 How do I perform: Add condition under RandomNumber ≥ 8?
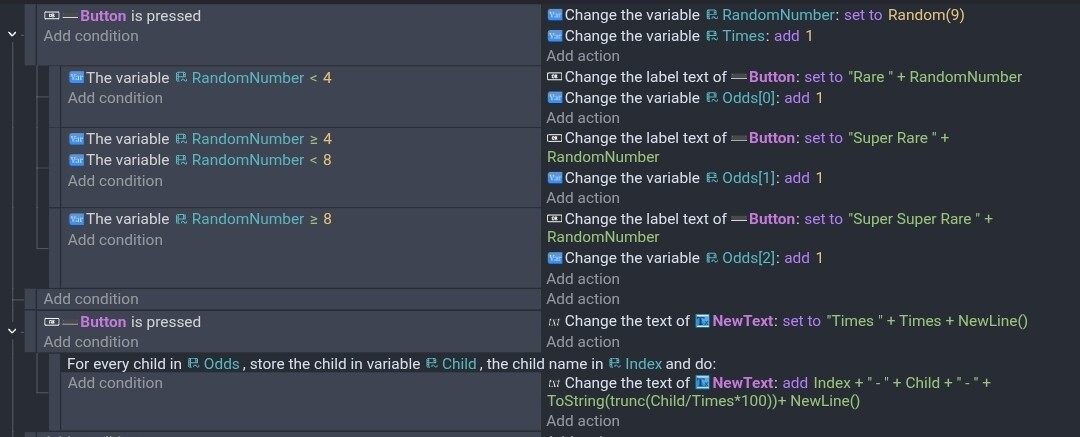point(115,240)
